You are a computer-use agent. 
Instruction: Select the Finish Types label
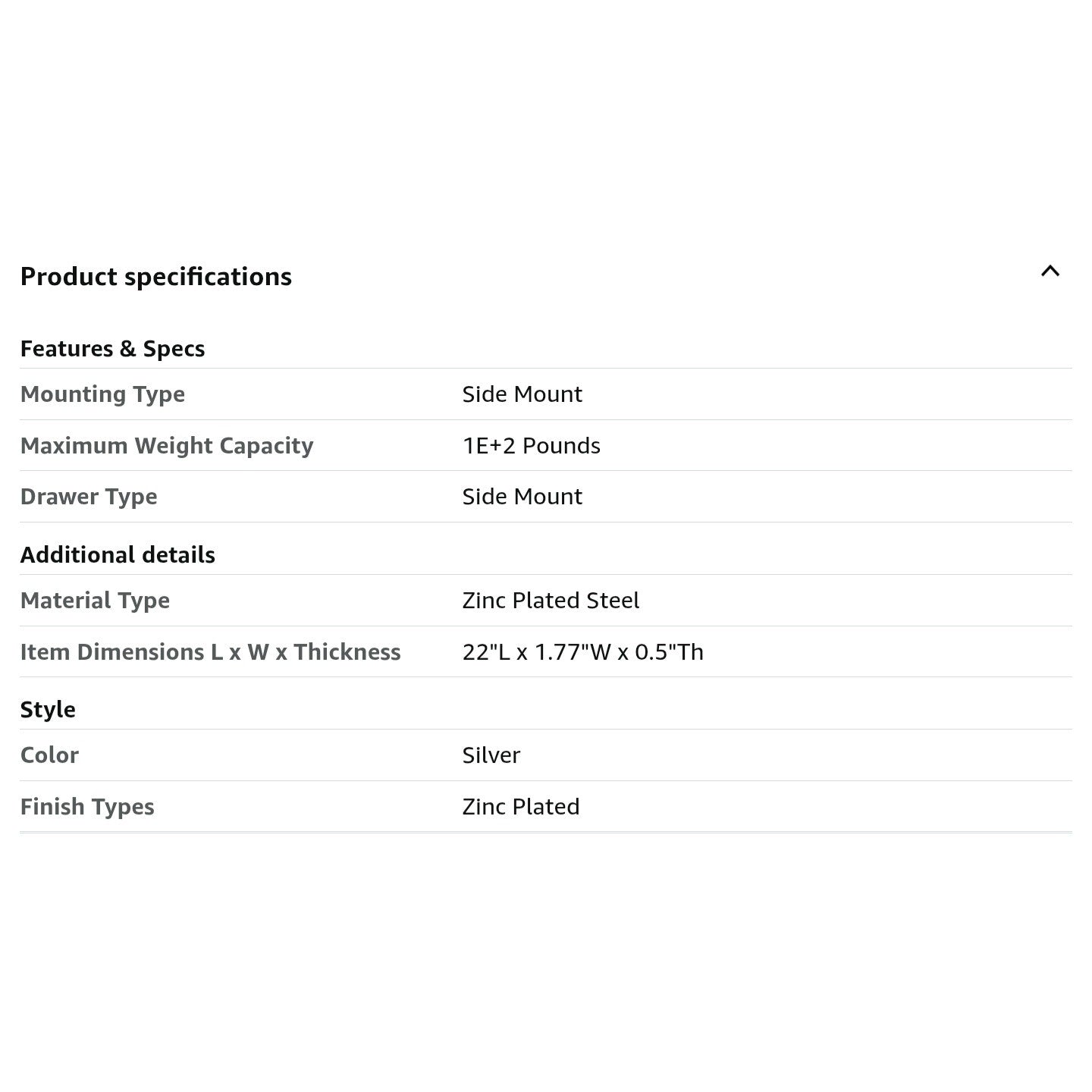point(87,807)
